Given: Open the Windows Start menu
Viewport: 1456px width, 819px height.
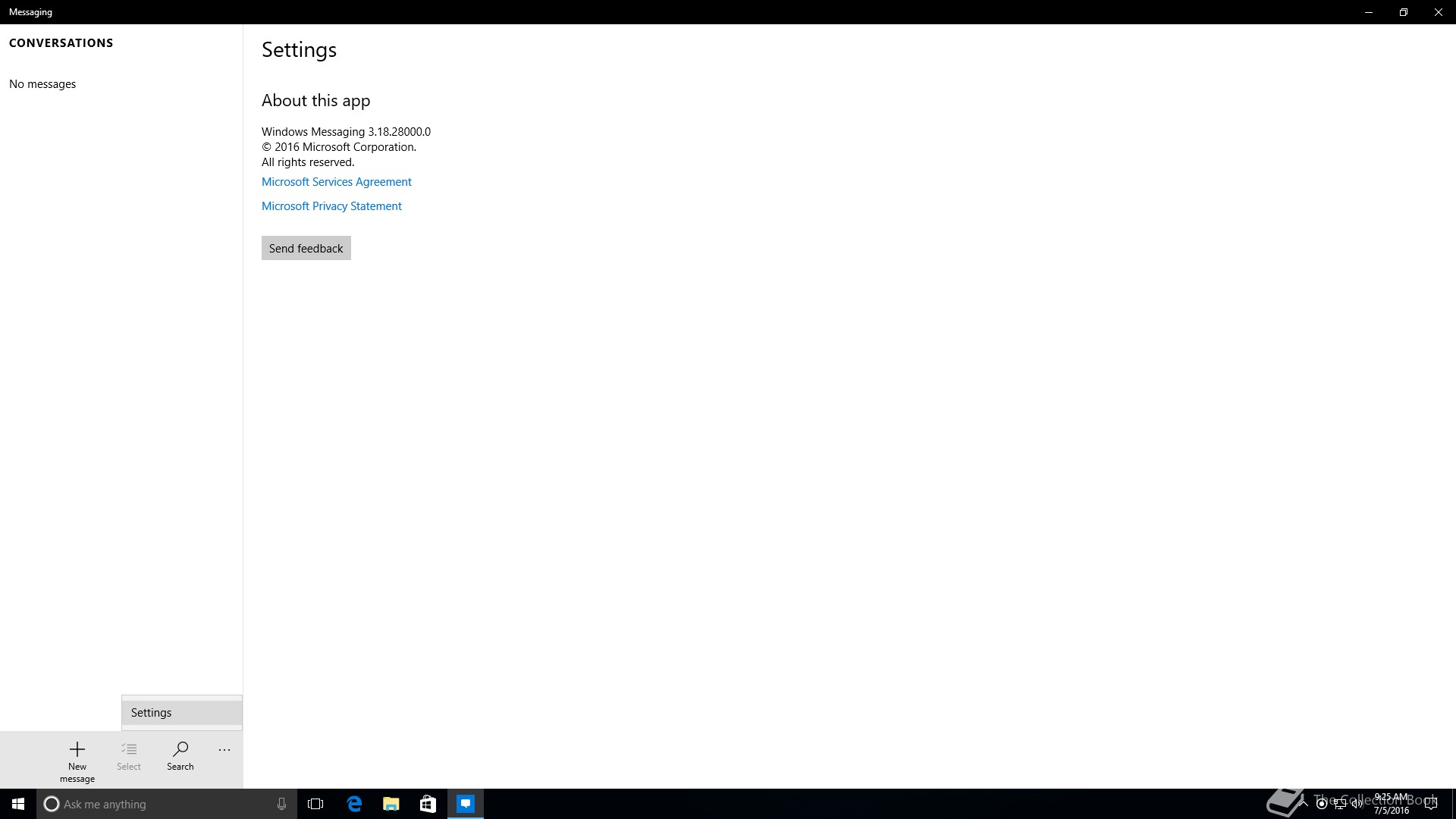Looking at the screenshot, I should [x=18, y=804].
